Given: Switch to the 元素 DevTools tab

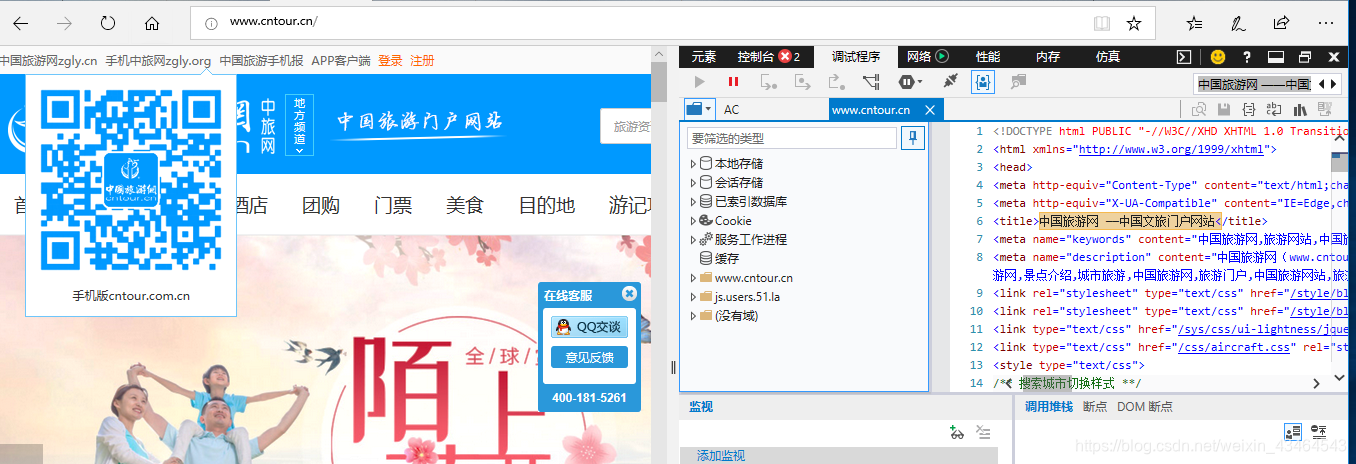Looking at the screenshot, I should tap(704, 57).
